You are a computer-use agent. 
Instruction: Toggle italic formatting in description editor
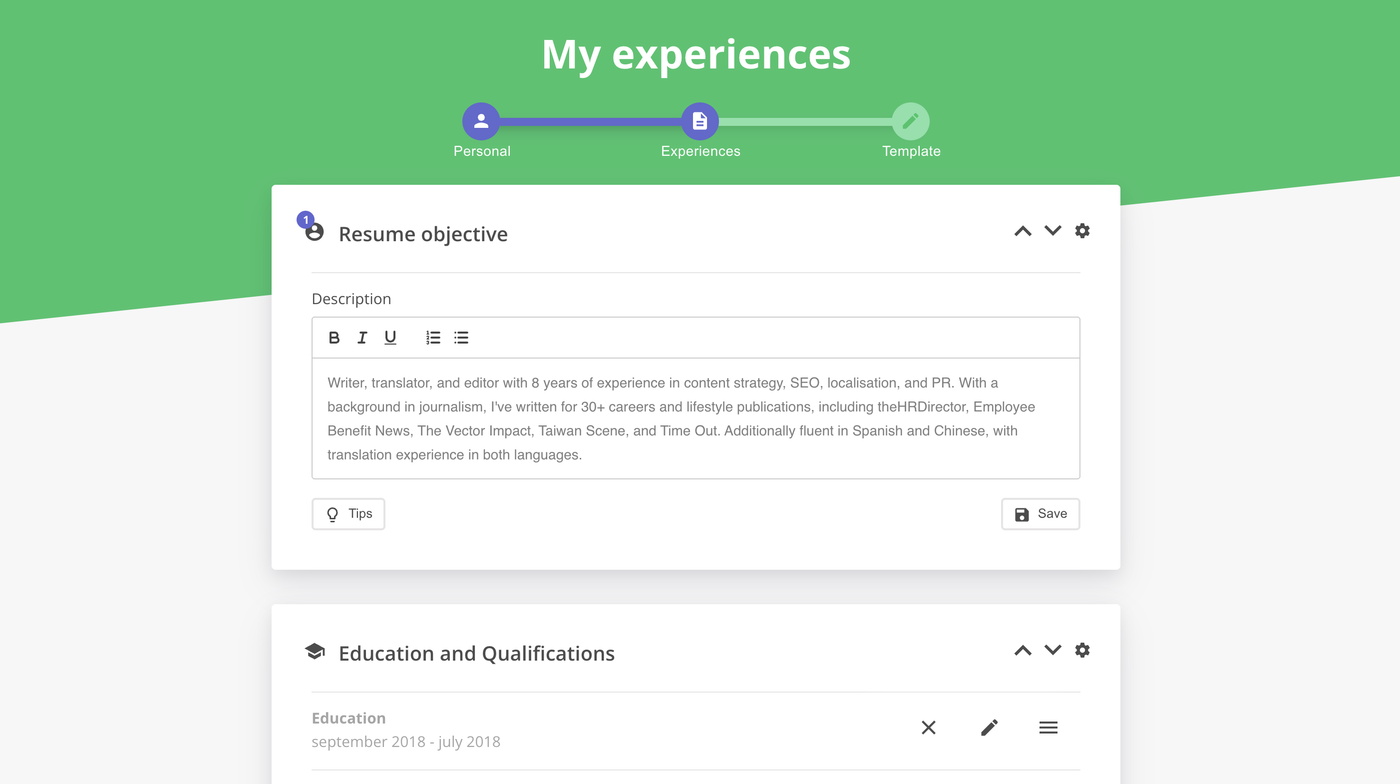(x=362, y=338)
